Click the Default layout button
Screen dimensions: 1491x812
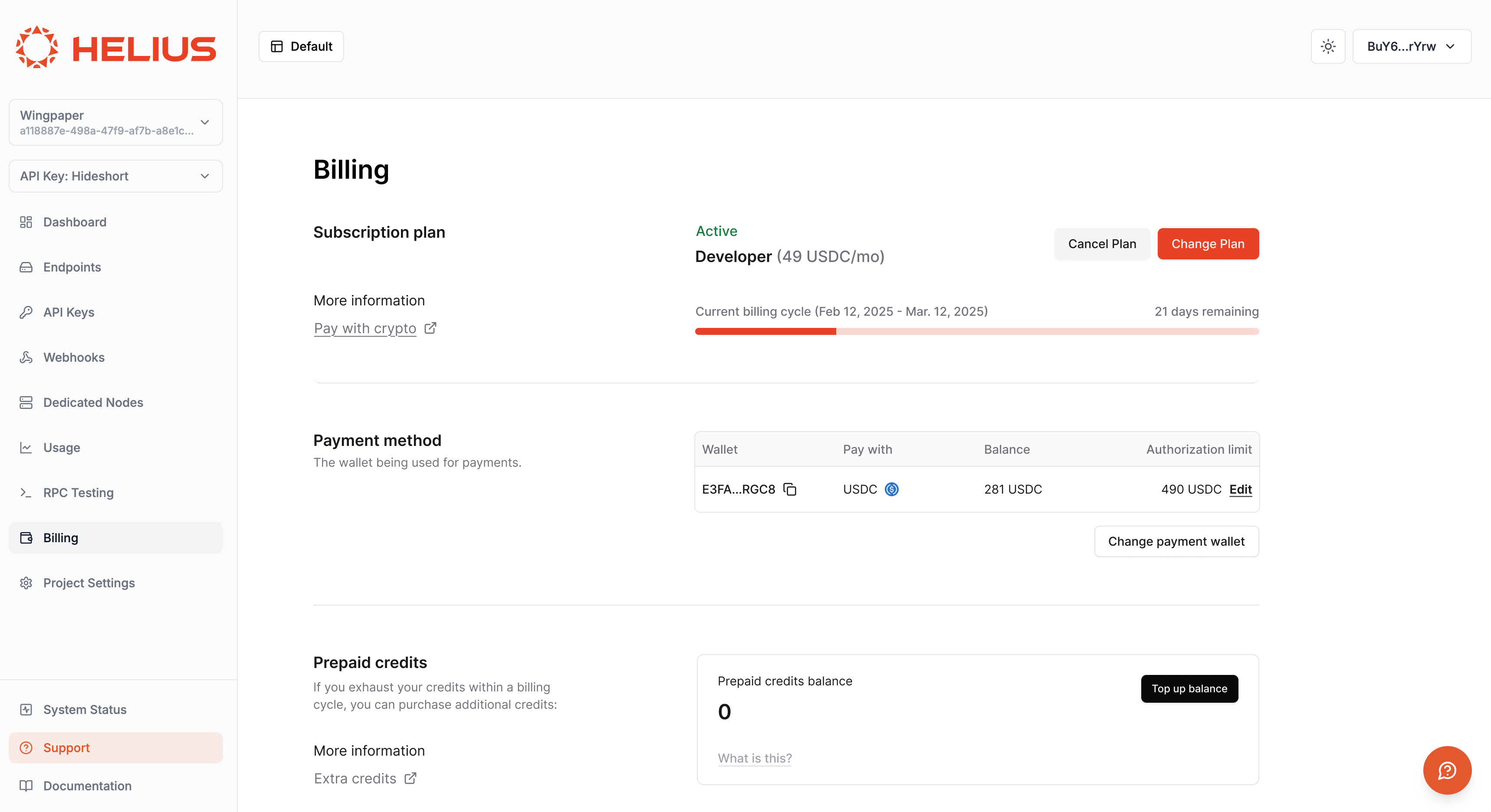(x=301, y=46)
